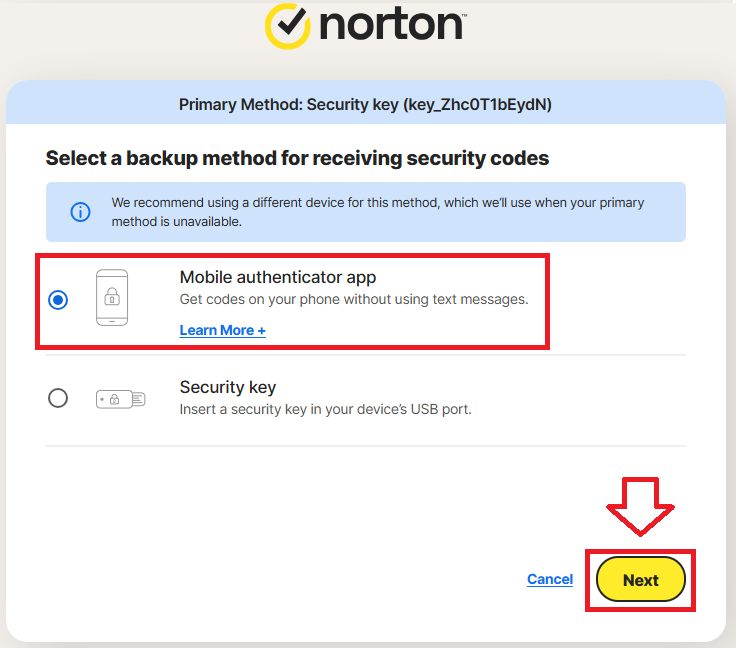Image resolution: width=736 pixels, height=648 pixels.
Task: Click the "Mobile authenticator app" option title
Action: tap(277, 277)
